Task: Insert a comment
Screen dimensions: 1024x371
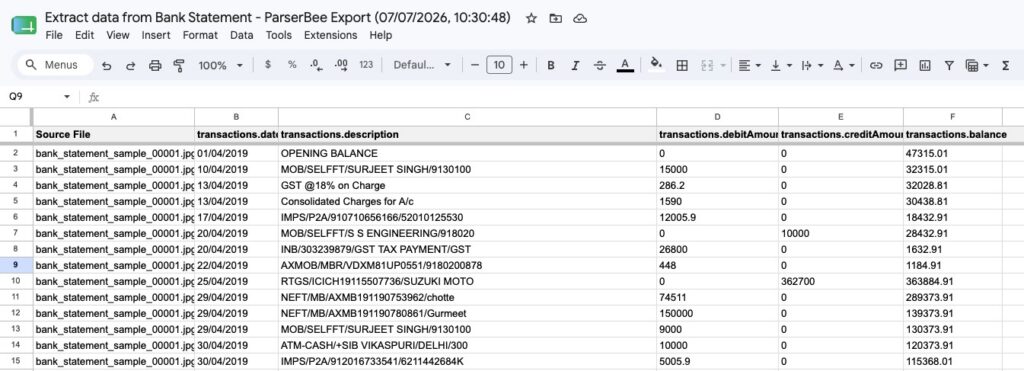Action: tap(901, 65)
